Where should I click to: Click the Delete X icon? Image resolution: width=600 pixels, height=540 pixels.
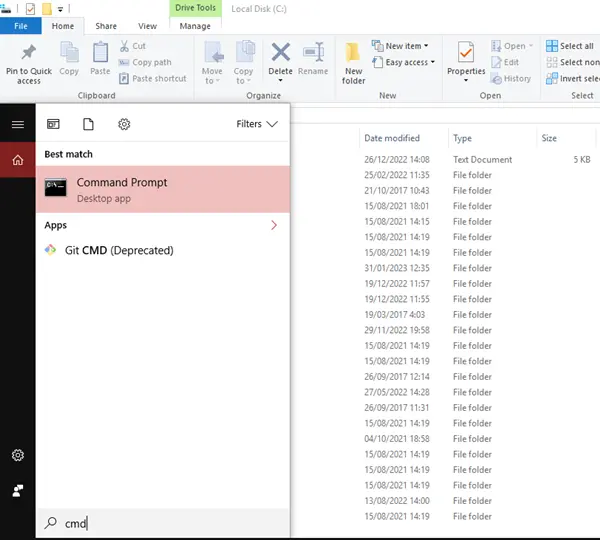pyautogui.click(x=281, y=52)
